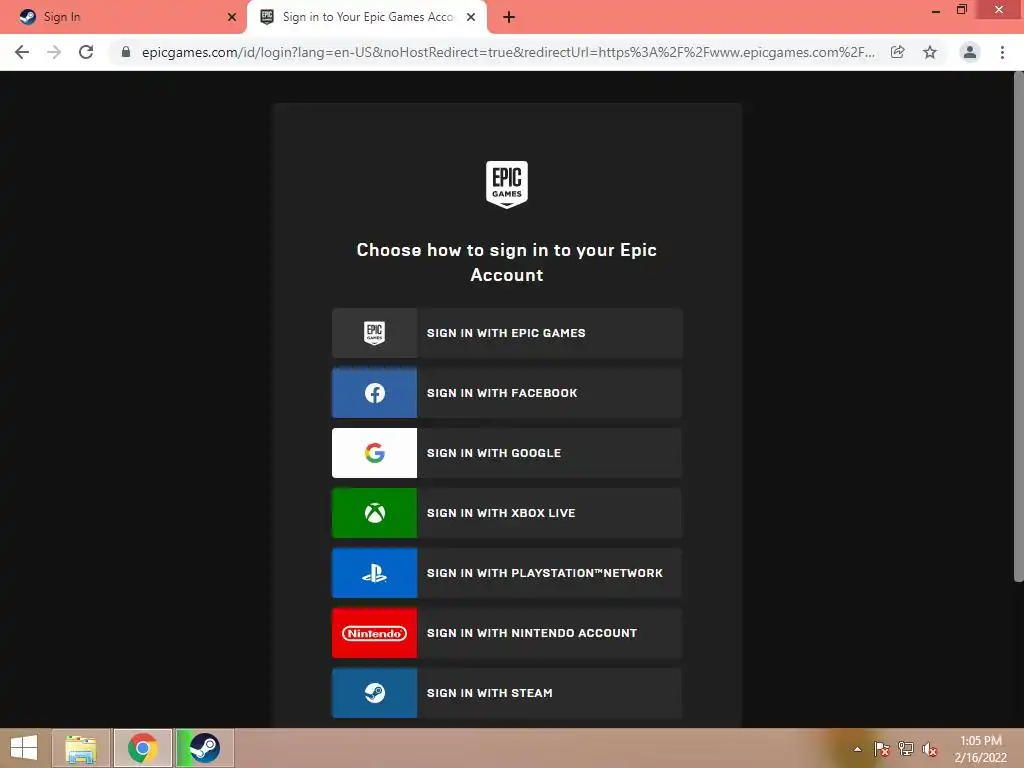Click the Nintendo logo icon
1024x768 pixels.
point(374,633)
